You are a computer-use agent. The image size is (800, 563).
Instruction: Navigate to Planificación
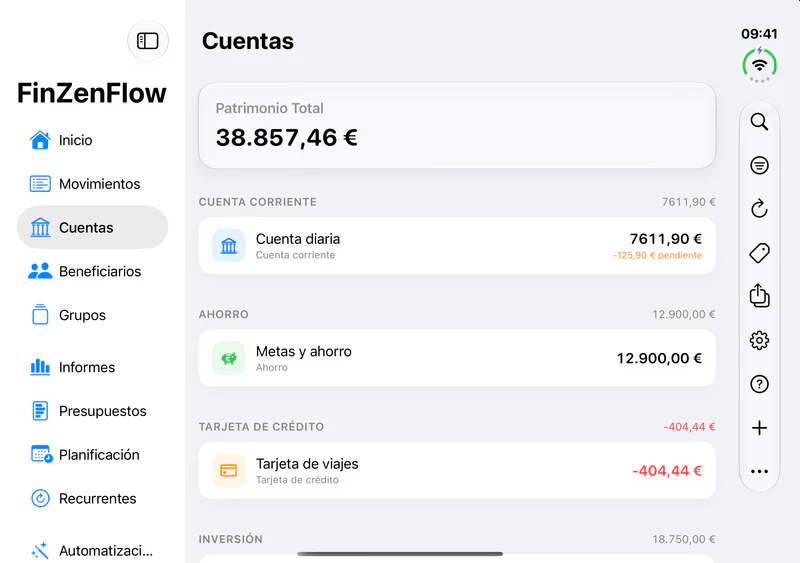[x=92, y=454]
